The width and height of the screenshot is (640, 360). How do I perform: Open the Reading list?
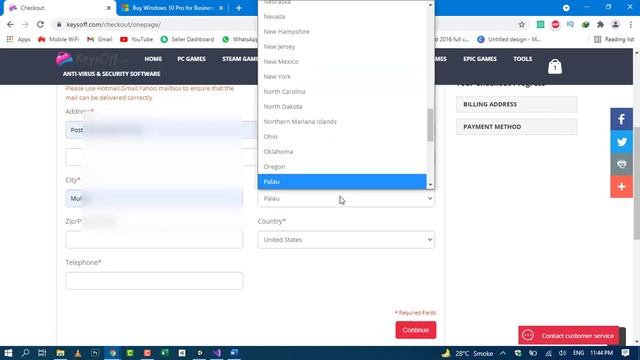coord(614,39)
